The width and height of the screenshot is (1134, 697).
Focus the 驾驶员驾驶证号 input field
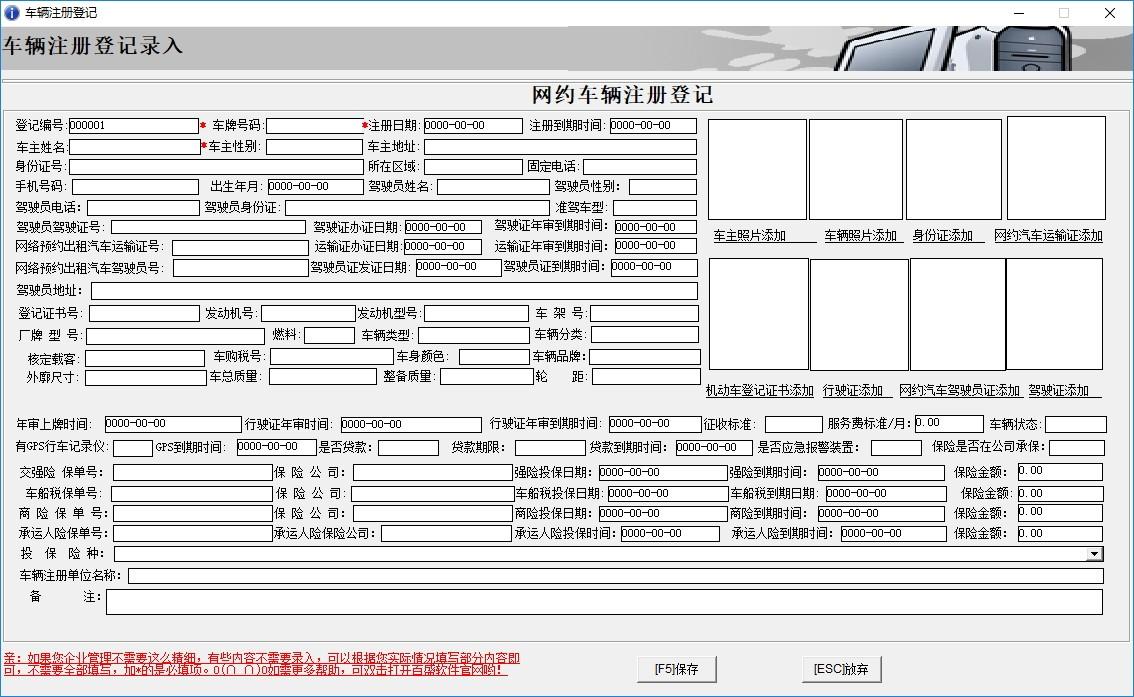click(x=208, y=227)
